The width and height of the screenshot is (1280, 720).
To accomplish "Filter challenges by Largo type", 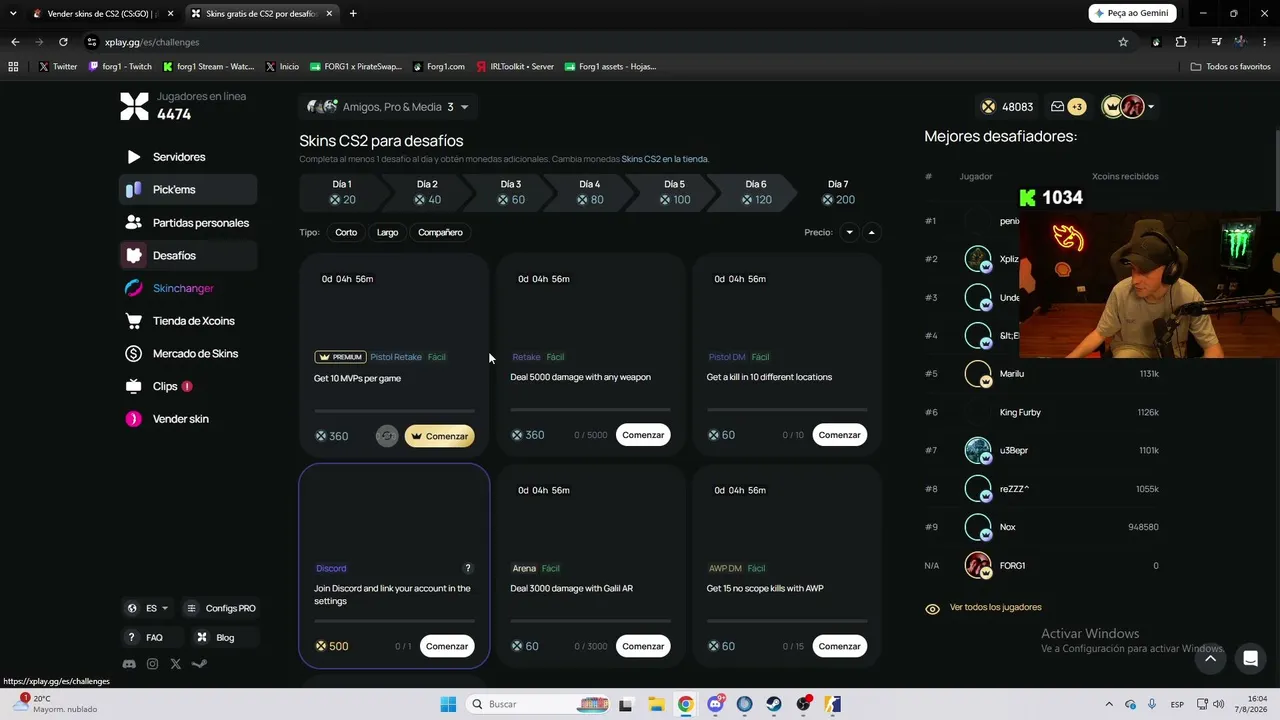I will tap(388, 232).
